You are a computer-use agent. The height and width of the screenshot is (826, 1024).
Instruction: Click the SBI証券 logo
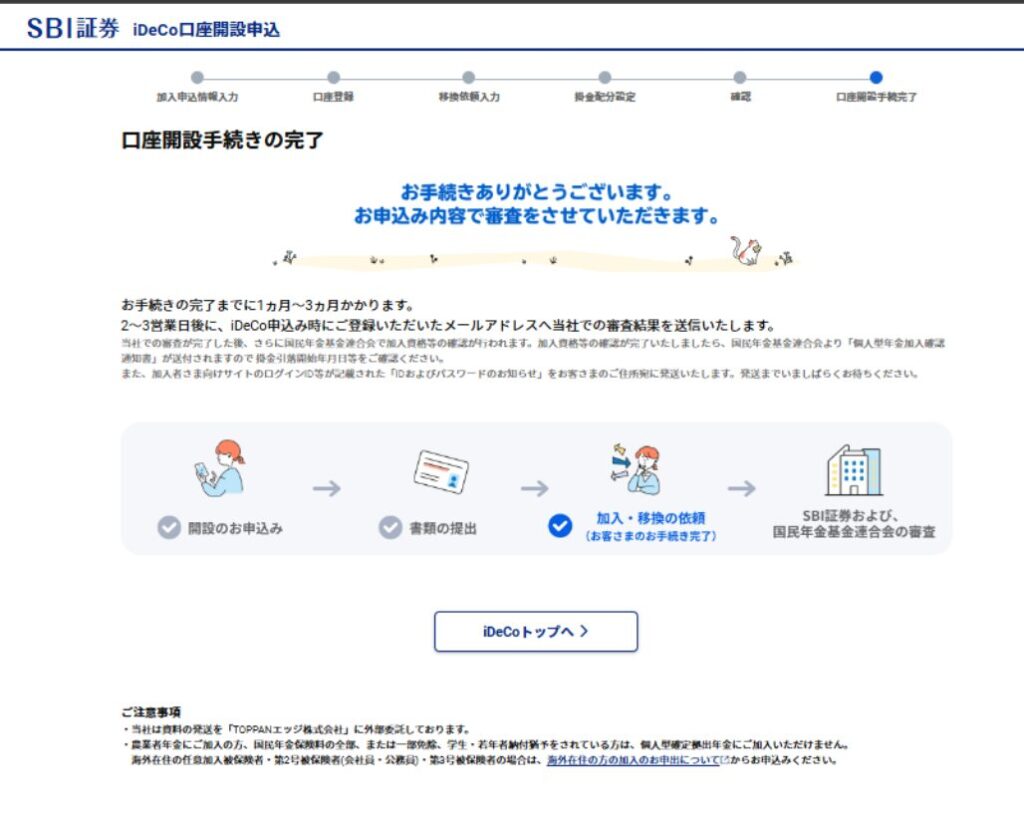click(x=72, y=29)
